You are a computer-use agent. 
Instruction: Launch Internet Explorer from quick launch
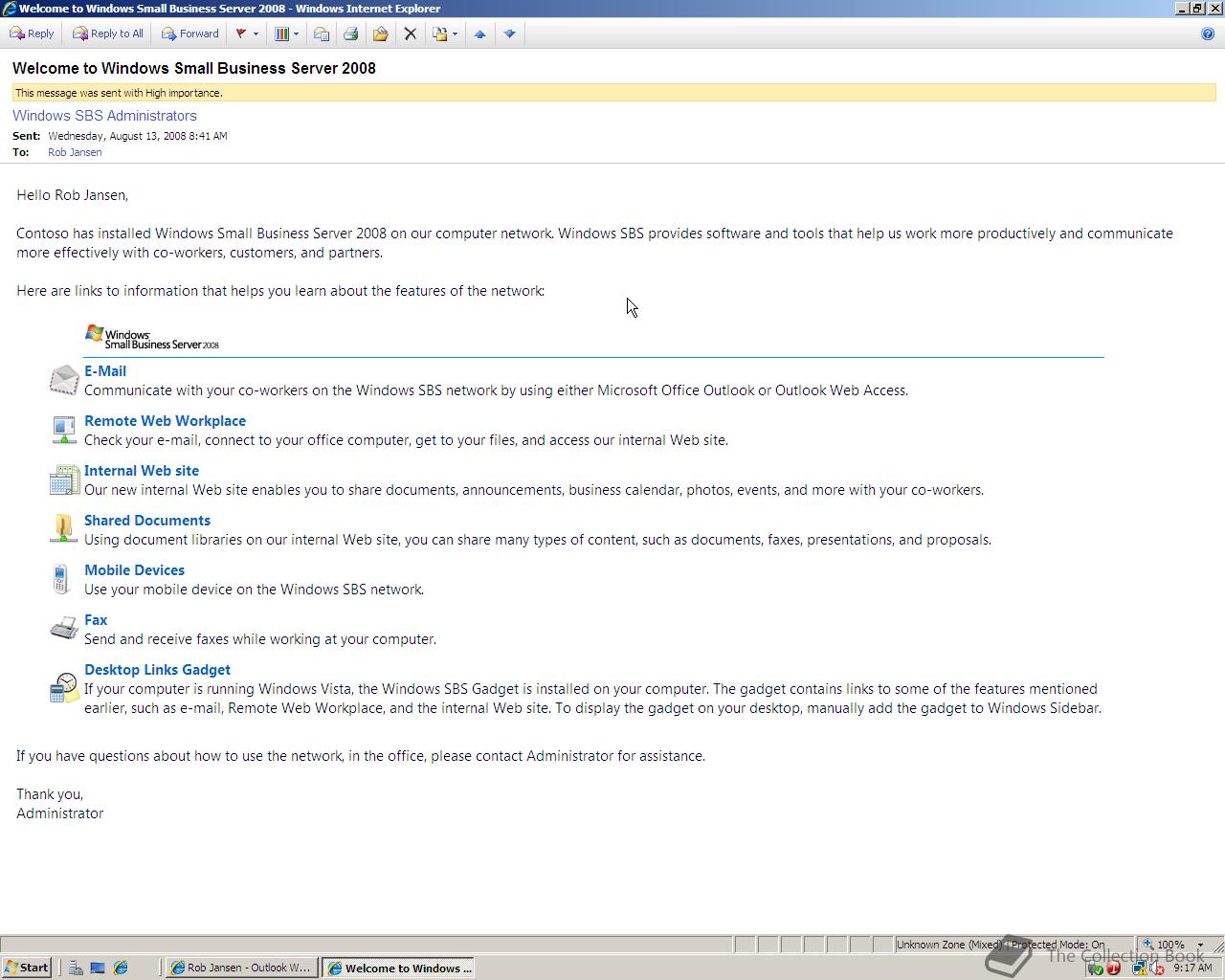(x=121, y=968)
